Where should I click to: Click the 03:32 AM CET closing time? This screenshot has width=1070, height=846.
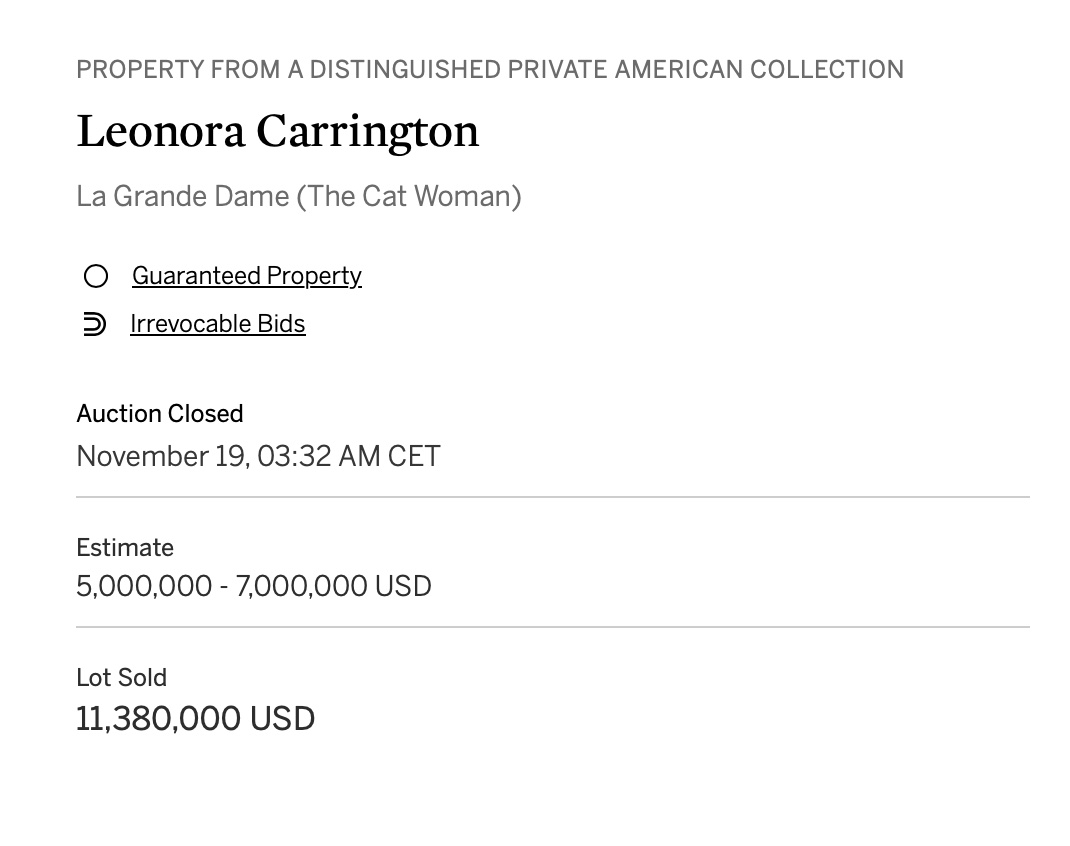pyautogui.click(x=349, y=456)
